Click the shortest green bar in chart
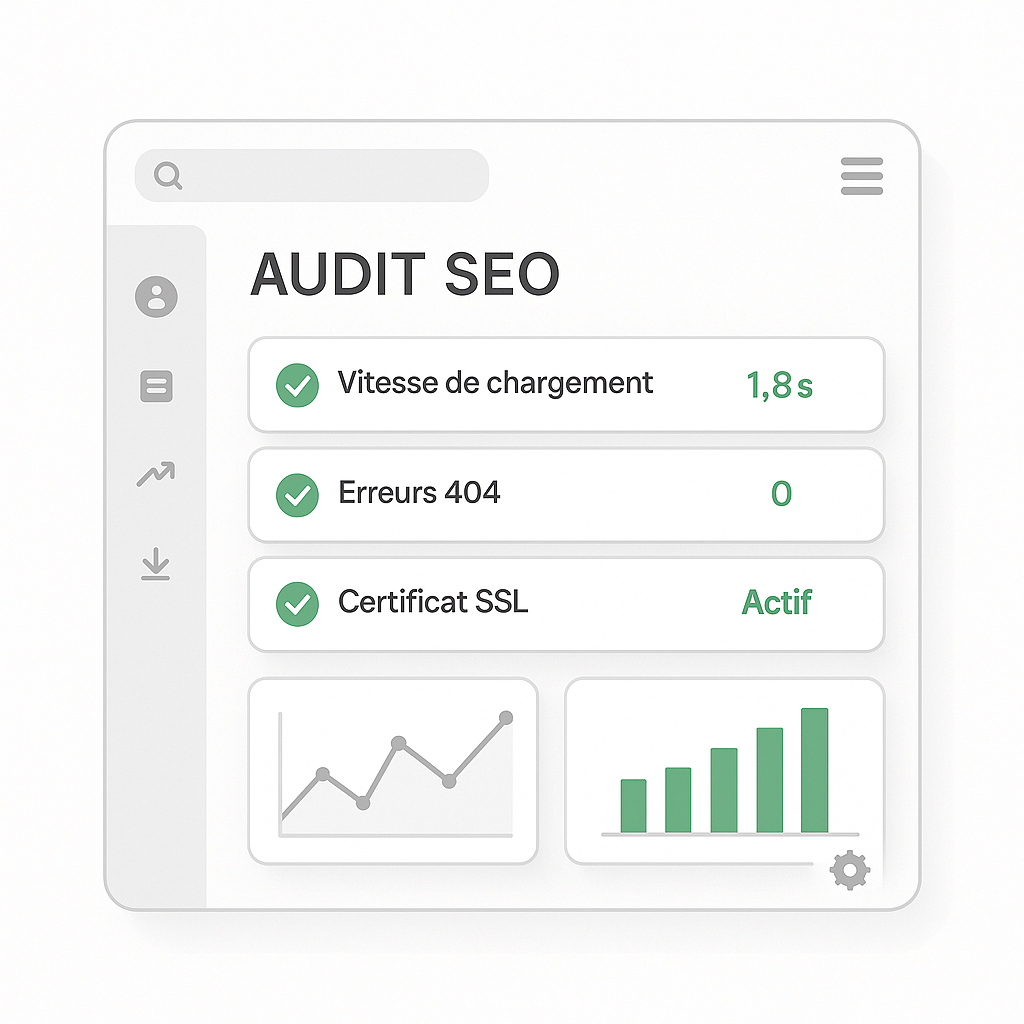 tap(633, 806)
